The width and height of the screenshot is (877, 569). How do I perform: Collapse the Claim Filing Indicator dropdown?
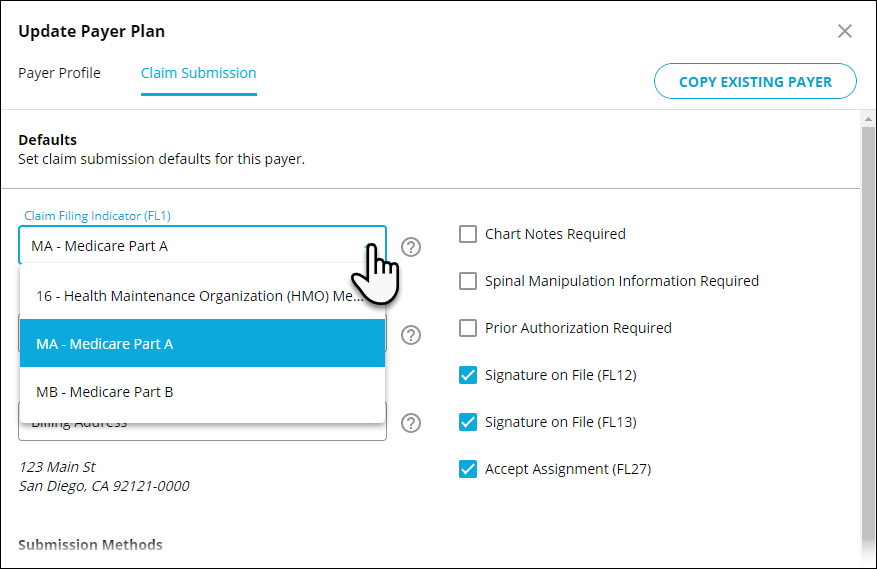(202, 246)
